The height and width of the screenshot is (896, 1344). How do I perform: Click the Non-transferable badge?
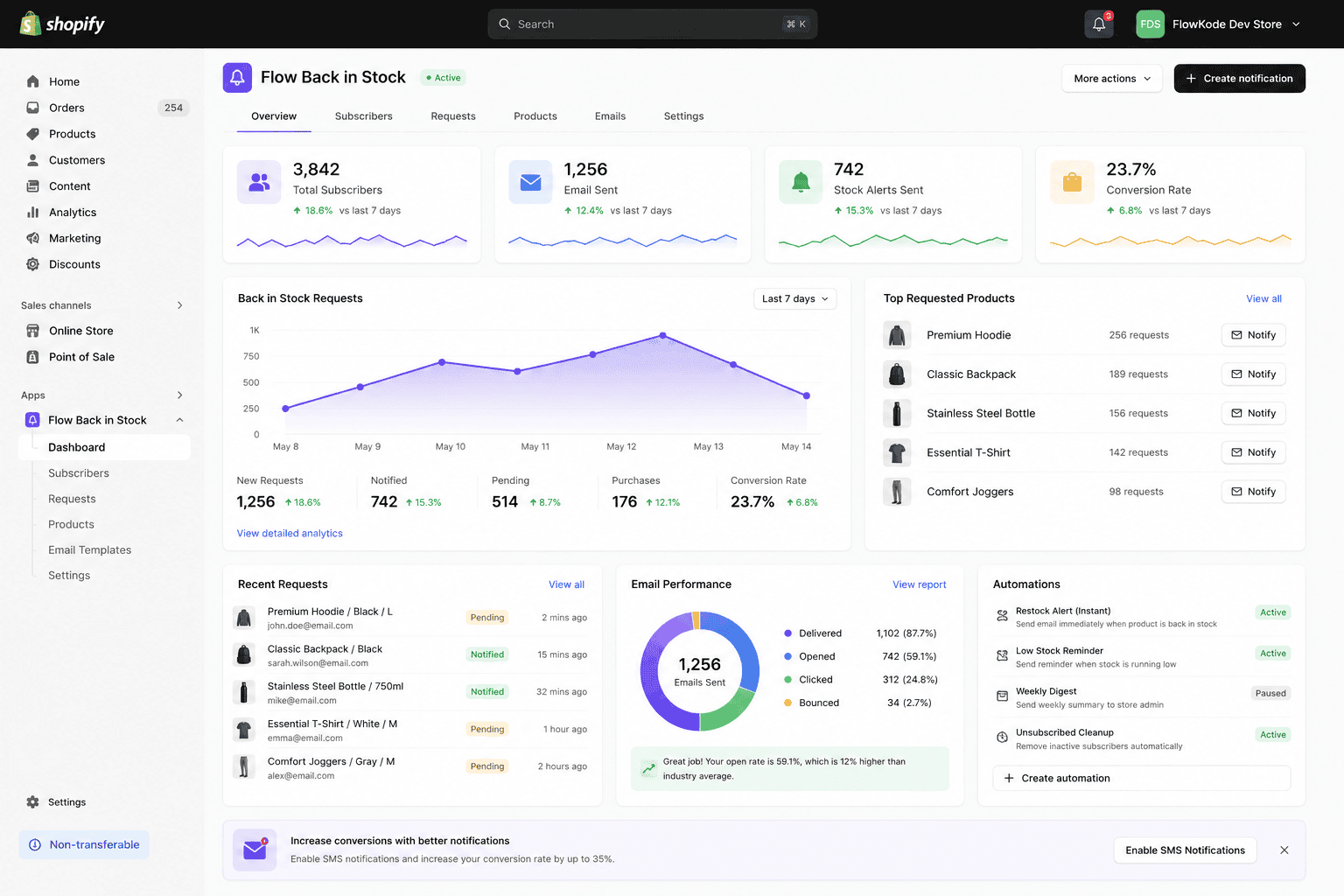click(84, 845)
